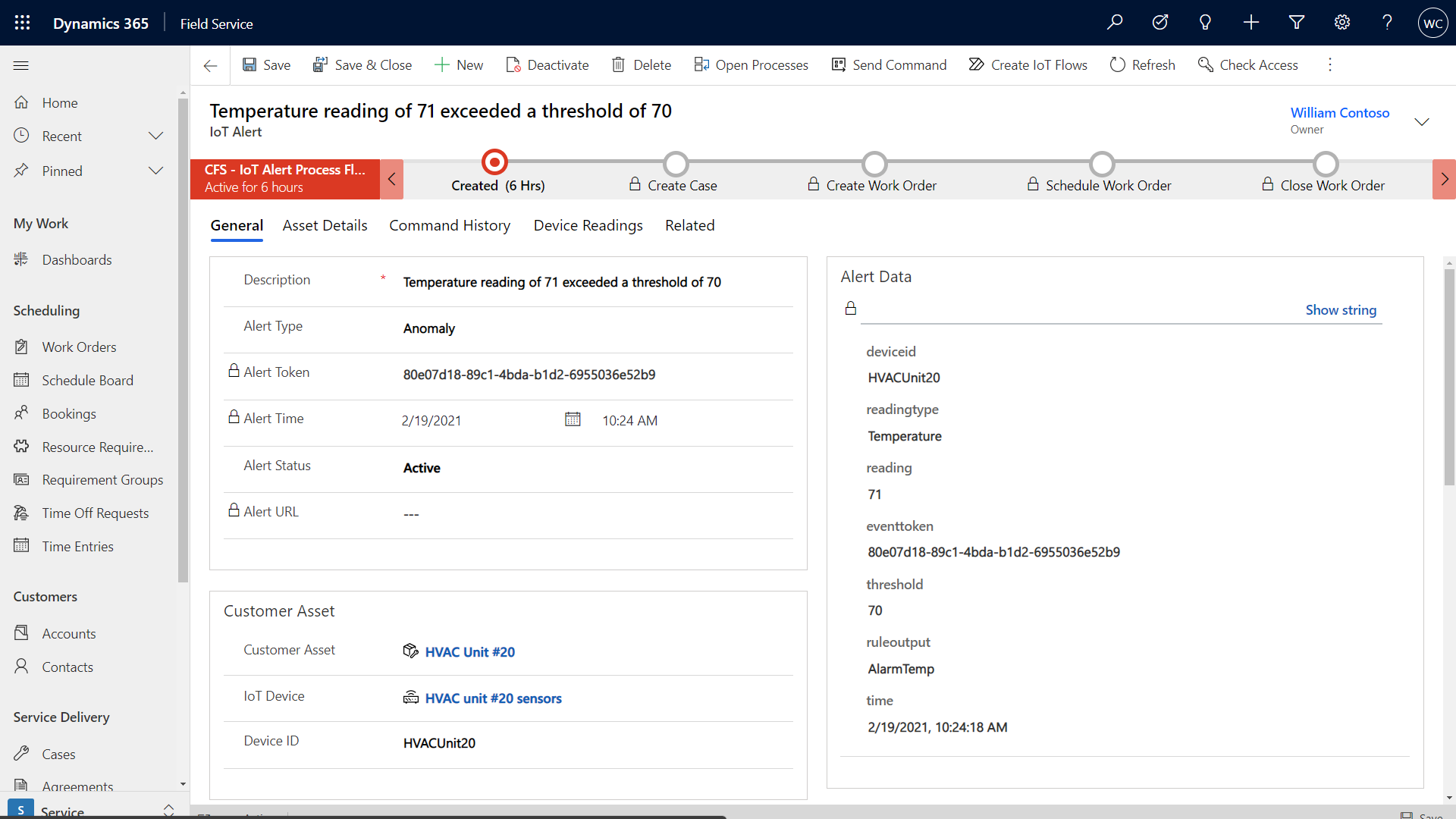Toggle Alert Time lock icon

[x=232, y=418]
